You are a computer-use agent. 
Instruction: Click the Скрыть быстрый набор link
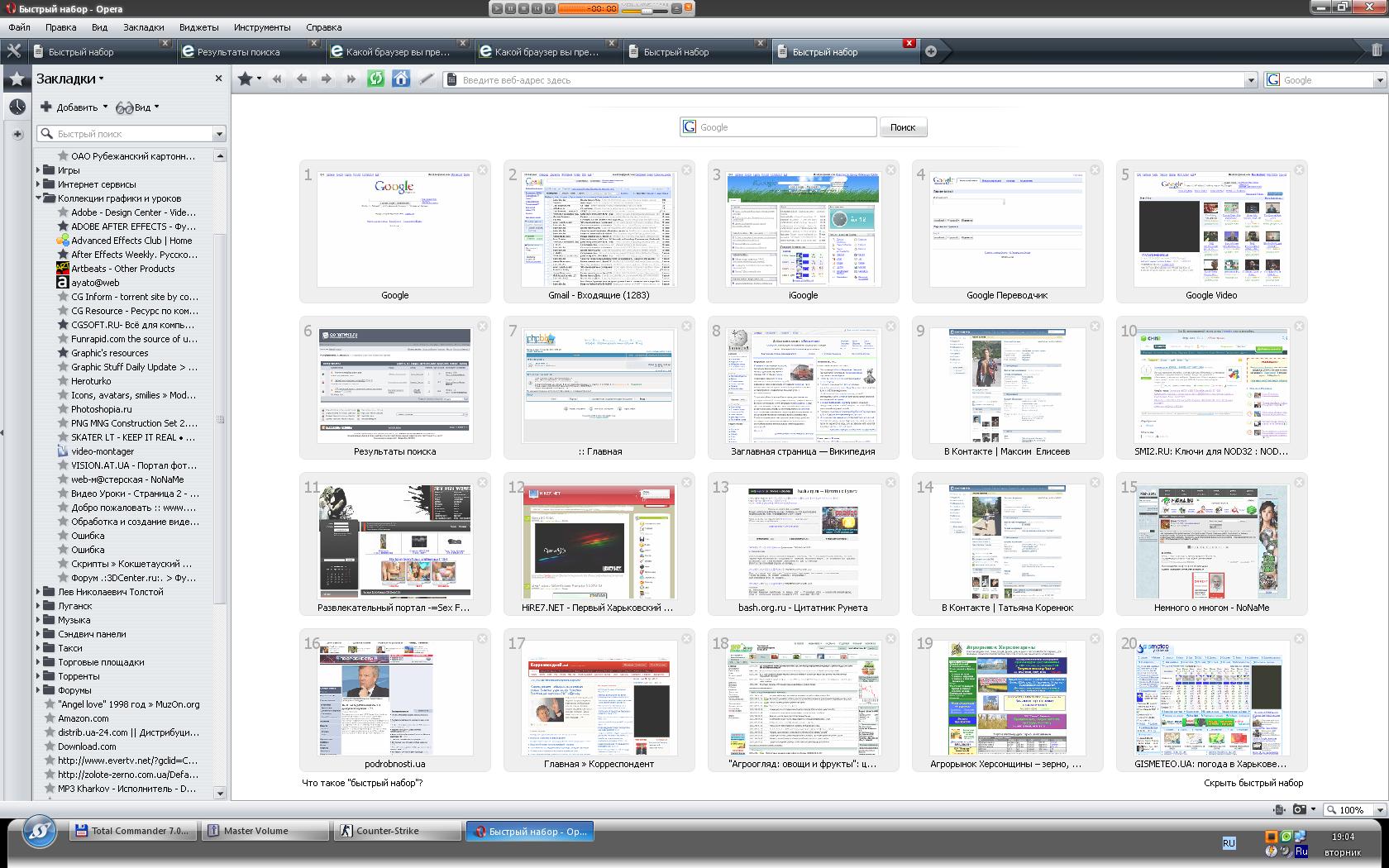point(1253,783)
